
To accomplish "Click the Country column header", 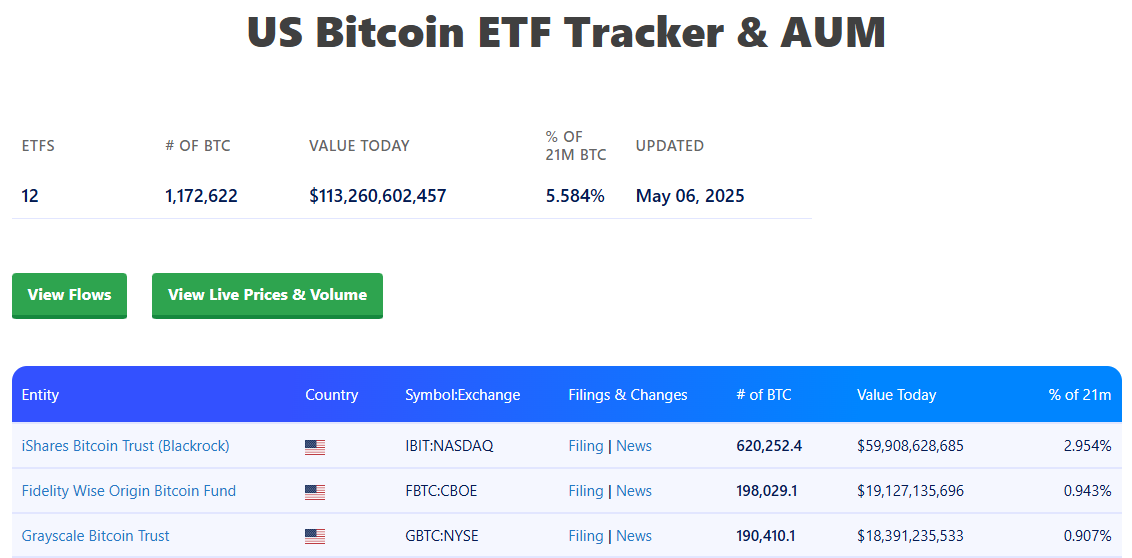I will point(331,395).
